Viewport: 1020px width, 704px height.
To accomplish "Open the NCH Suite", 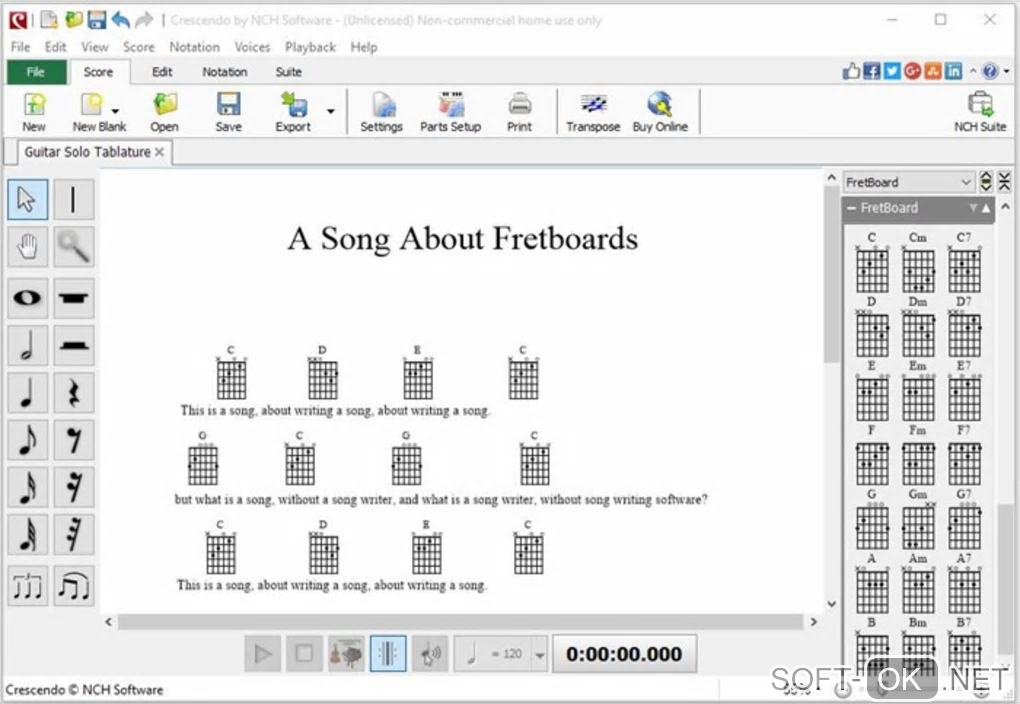I will coord(980,112).
